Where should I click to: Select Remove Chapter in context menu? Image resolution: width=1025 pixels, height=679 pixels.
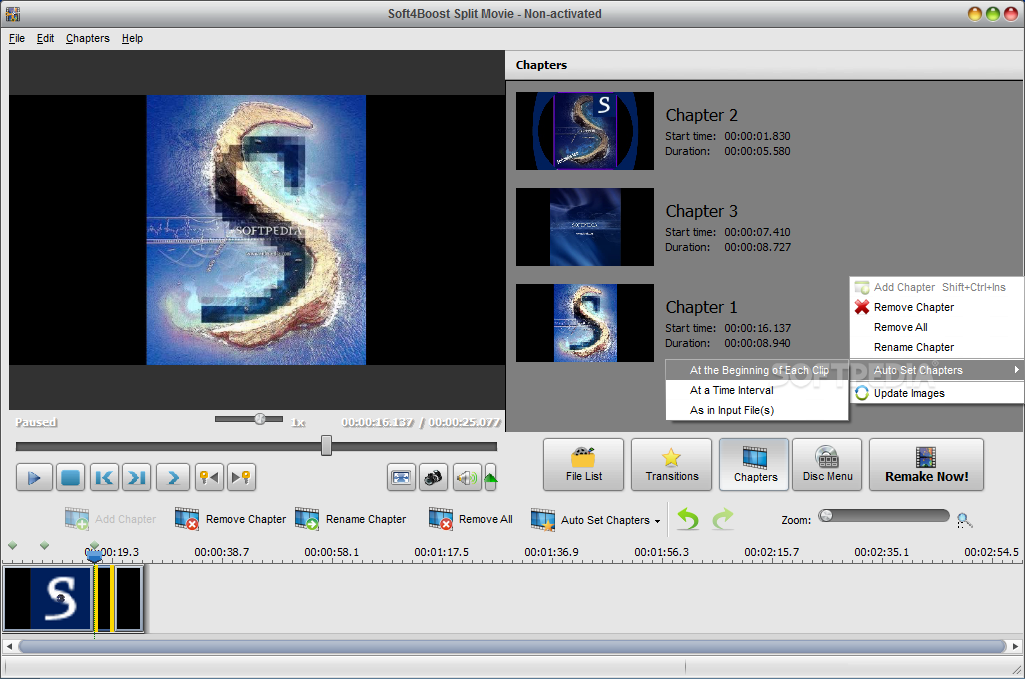coord(937,307)
